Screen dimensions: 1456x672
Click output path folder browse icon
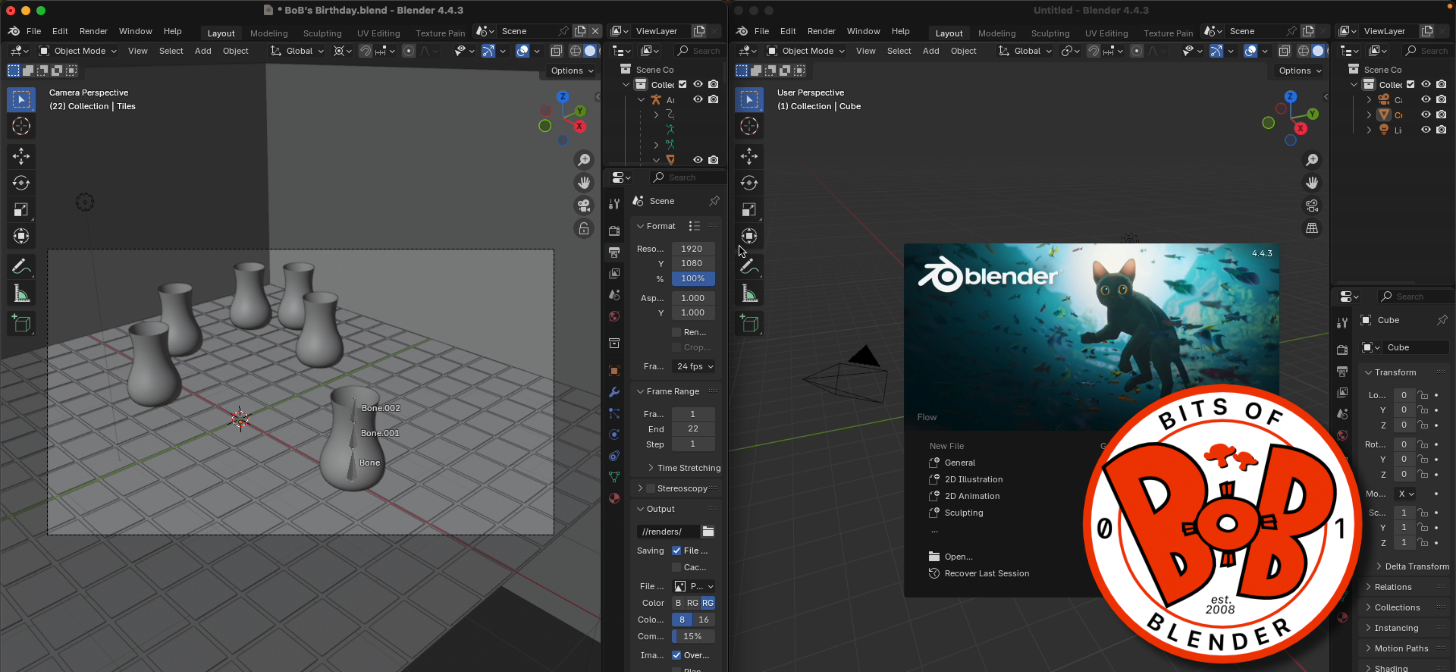tap(708, 531)
